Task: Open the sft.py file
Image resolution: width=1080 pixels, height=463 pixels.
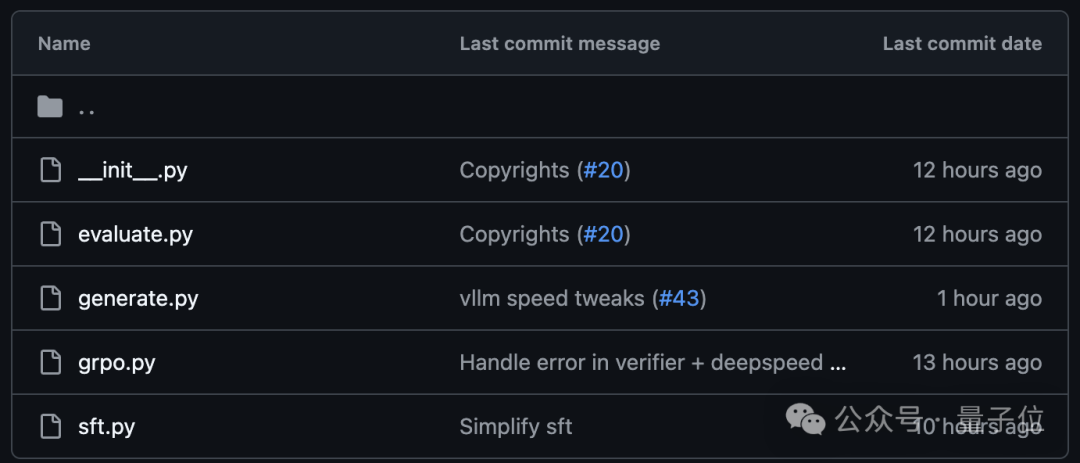Action: click(106, 426)
